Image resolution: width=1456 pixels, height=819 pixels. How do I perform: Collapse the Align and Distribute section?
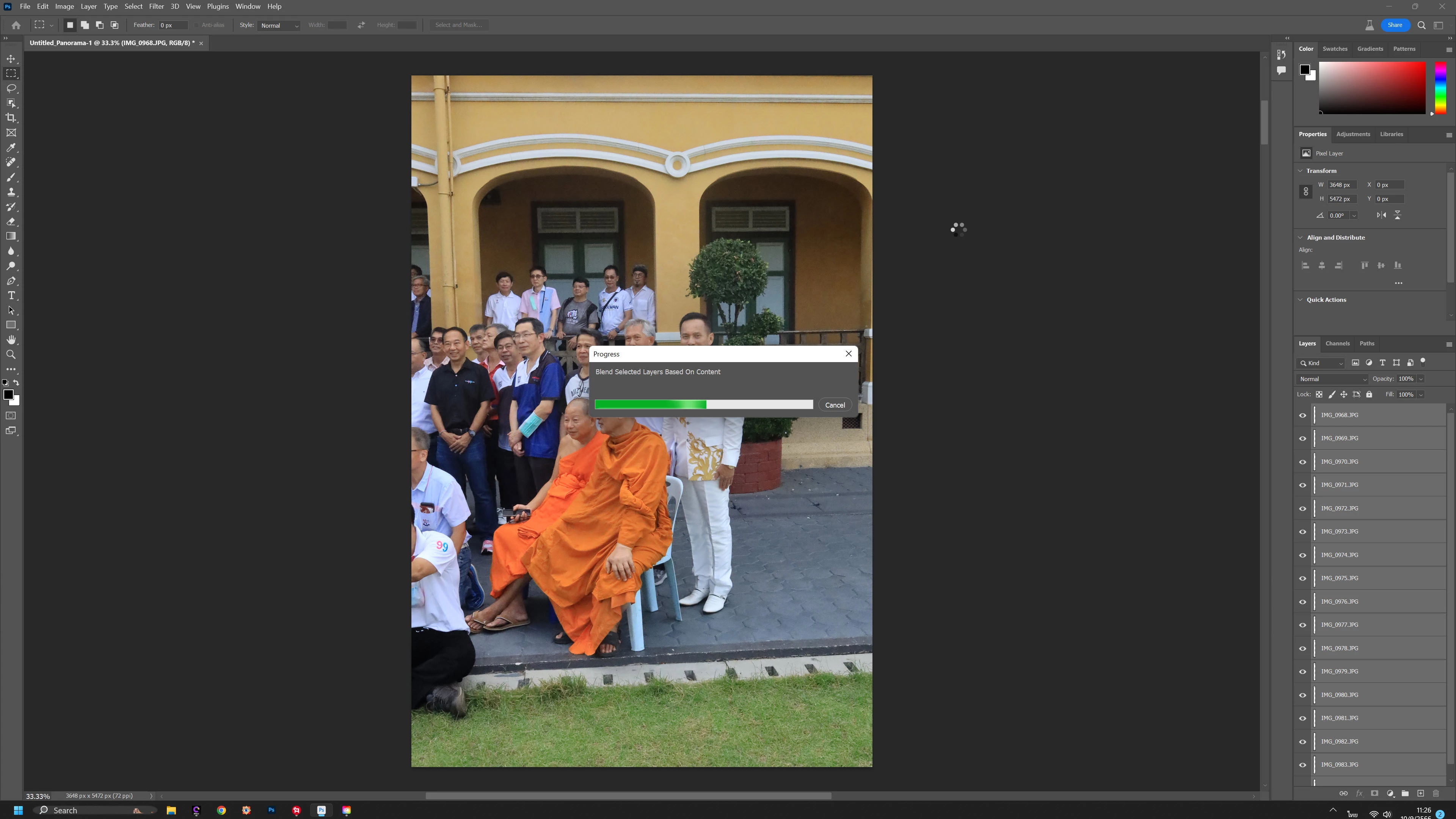pyautogui.click(x=1301, y=237)
